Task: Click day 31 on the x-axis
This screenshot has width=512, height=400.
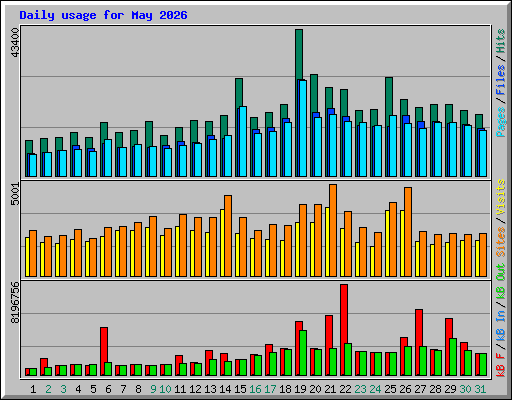Action: (x=480, y=389)
